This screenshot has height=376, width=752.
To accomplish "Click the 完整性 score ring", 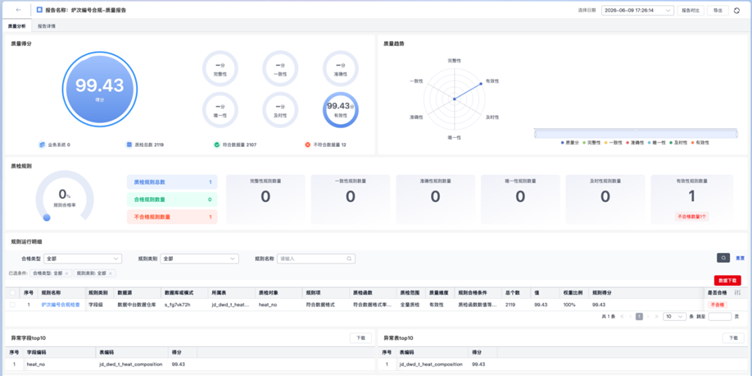I will [x=220, y=69].
